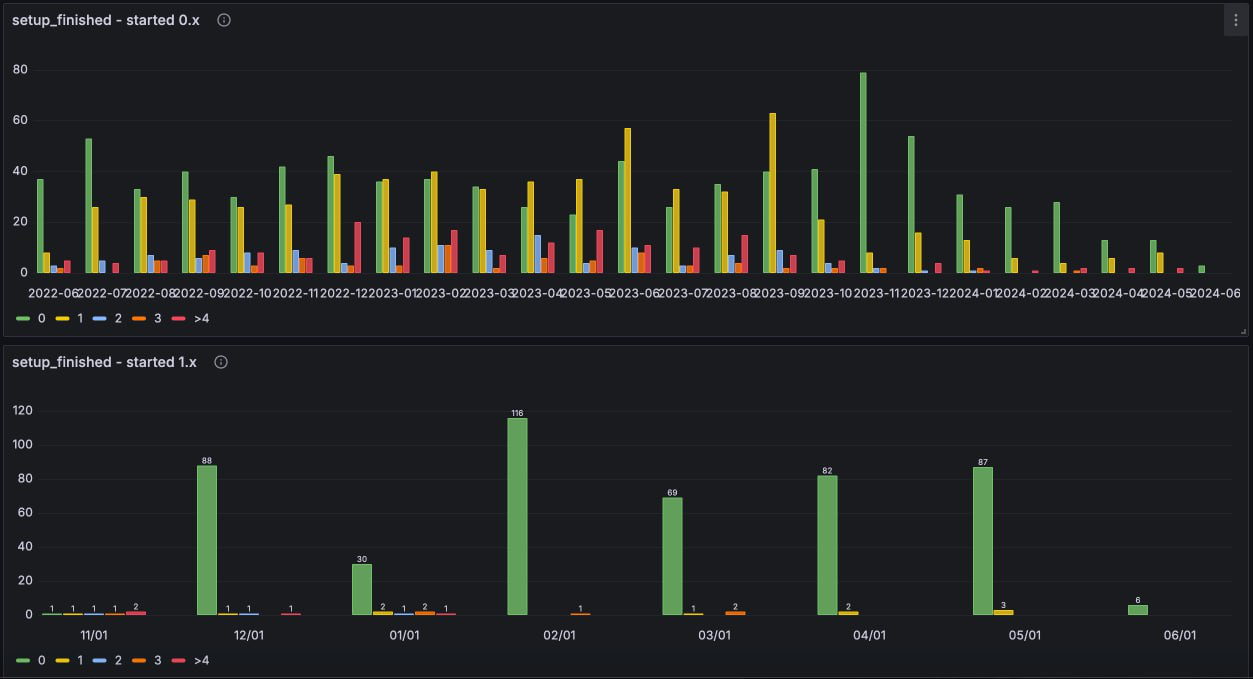1253x679 pixels.
Task: Open info tooltip for the started 1.x panel
Action: coord(221,362)
